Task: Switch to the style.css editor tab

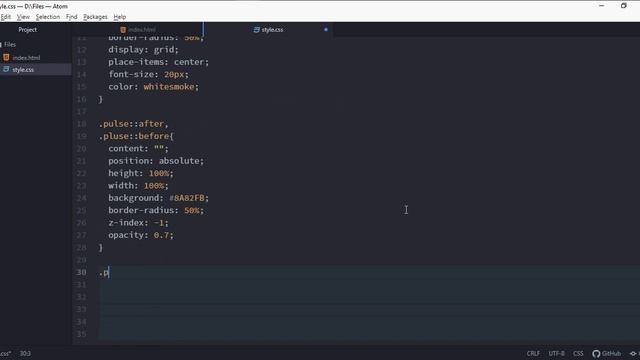Action: click(x=268, y=29)
